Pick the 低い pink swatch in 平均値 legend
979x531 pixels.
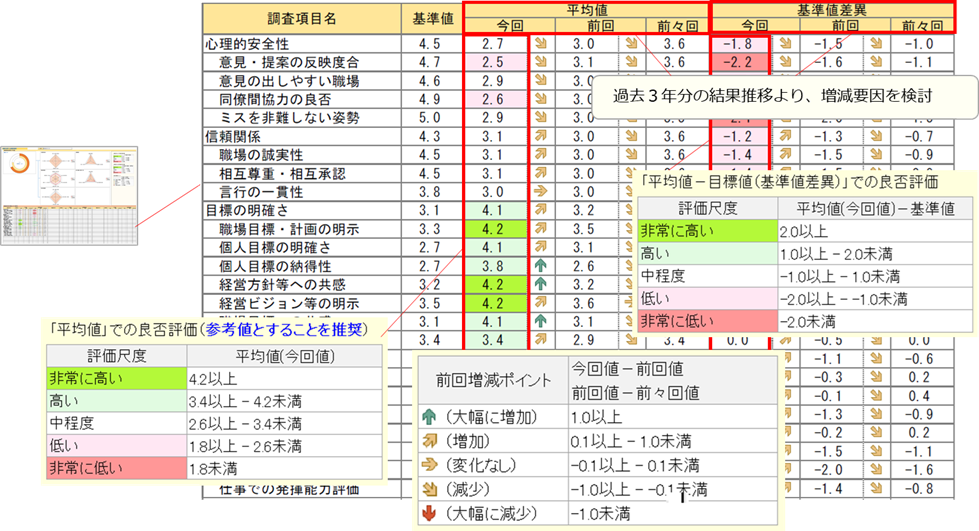tap(112, 444)
